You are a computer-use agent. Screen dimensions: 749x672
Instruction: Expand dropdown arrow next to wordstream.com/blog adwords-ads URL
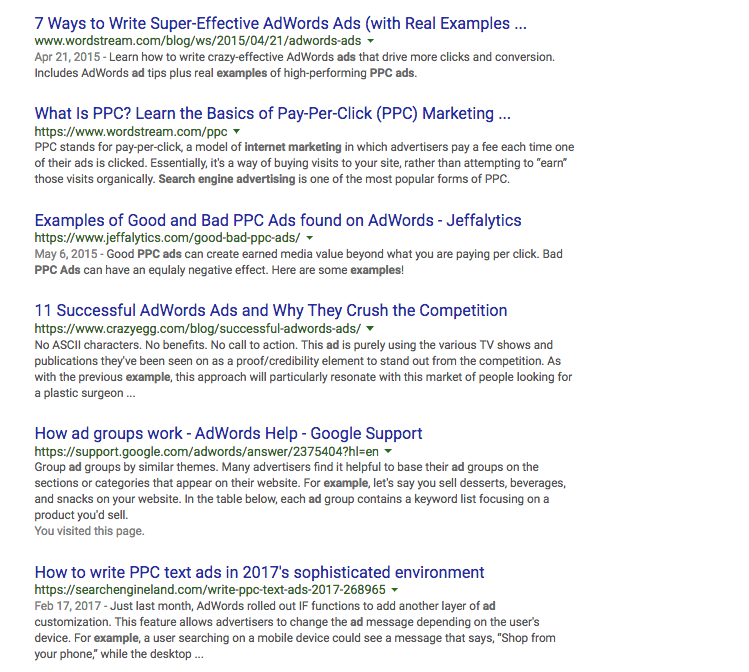(x=371, y=41)
